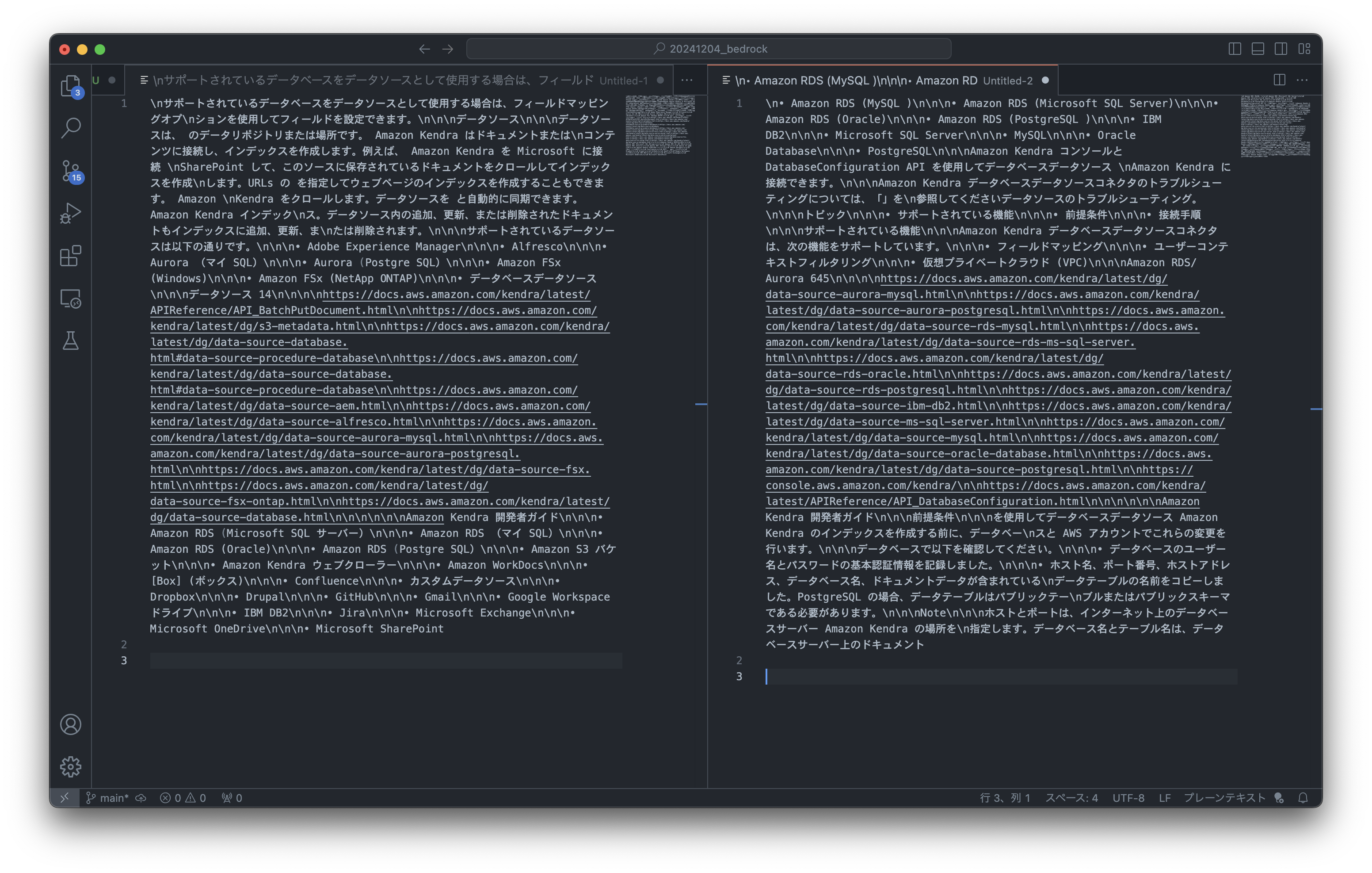The width and height of the screenshot is (1372, 873).
Task: Open the Remote Explorer icon
Action: (71, 299)
